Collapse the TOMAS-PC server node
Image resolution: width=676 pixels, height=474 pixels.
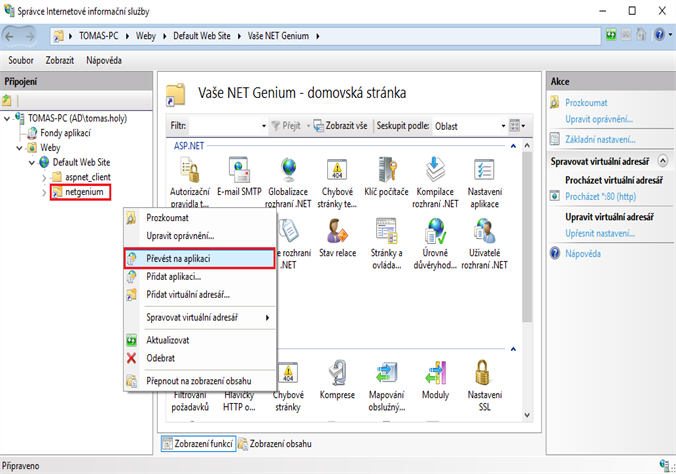coord(7,119)
